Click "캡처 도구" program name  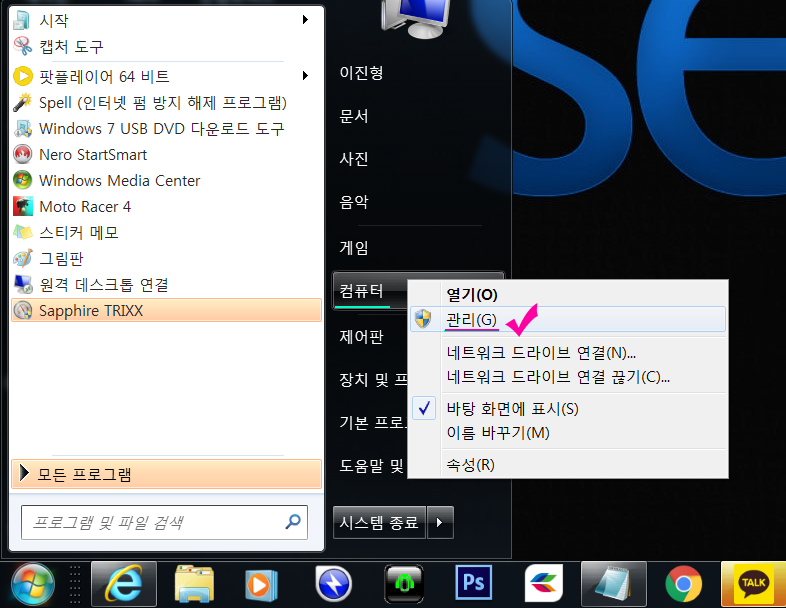(72, 47)
